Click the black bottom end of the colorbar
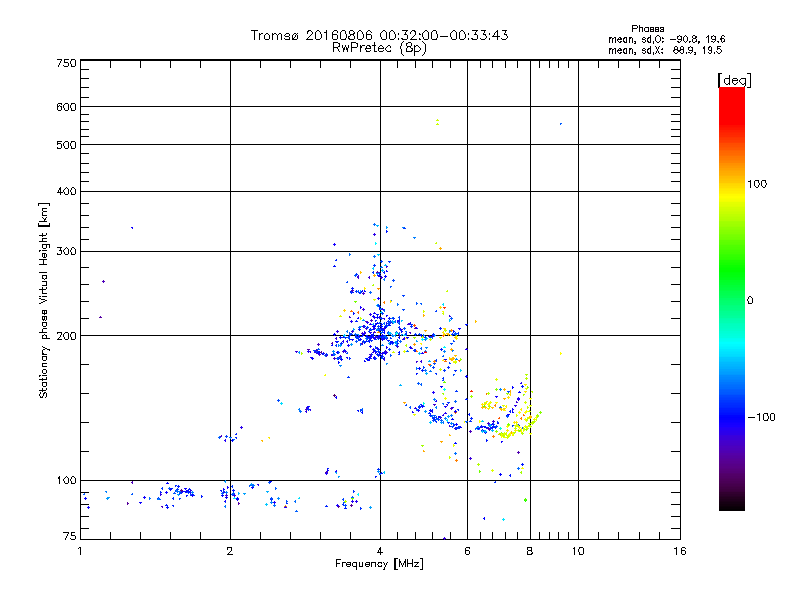The width and height of the screenshot is (800, 600). 732,503
